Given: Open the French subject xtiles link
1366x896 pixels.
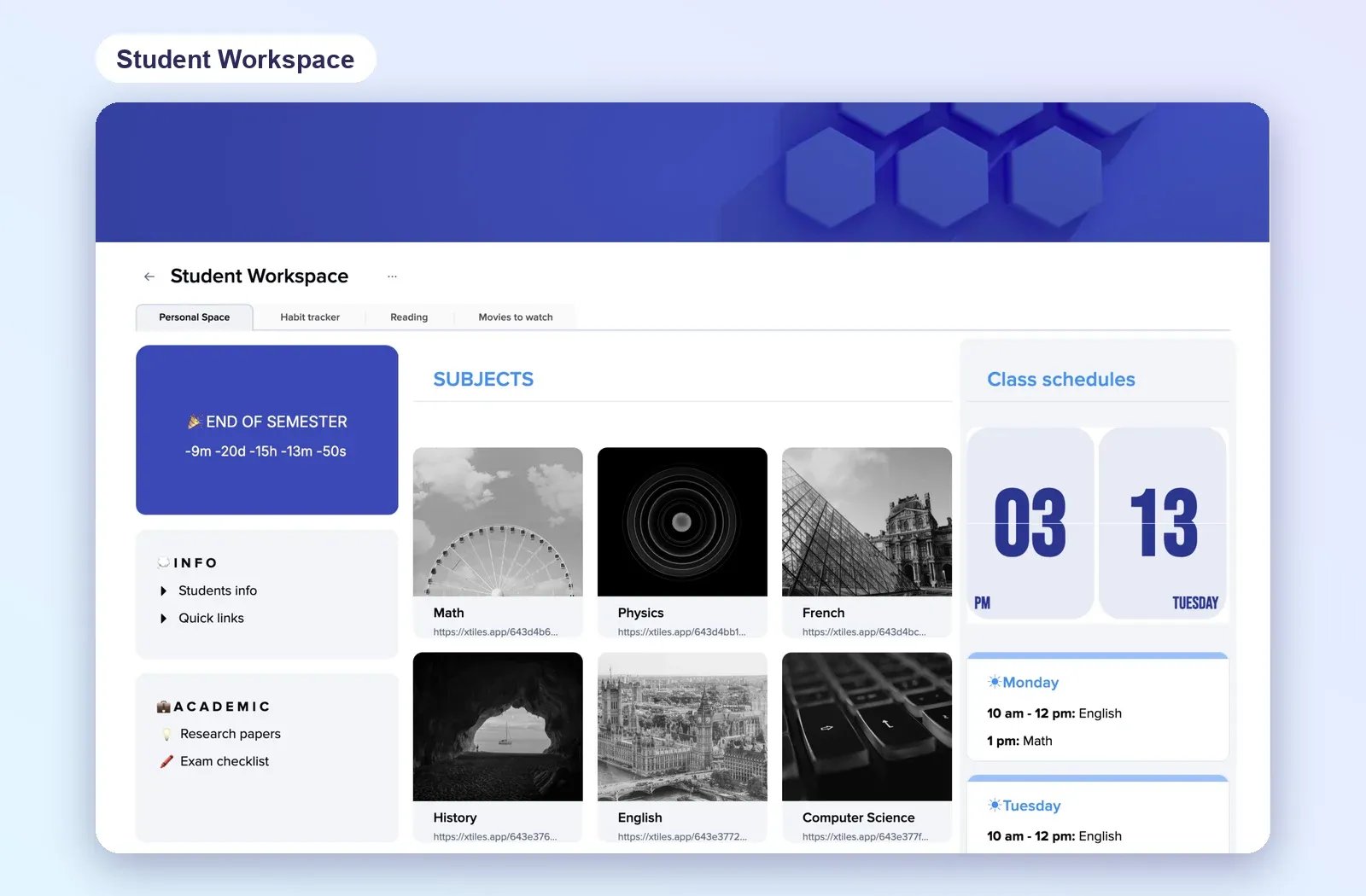Looking at the screenshot, I should pos(864,632).
